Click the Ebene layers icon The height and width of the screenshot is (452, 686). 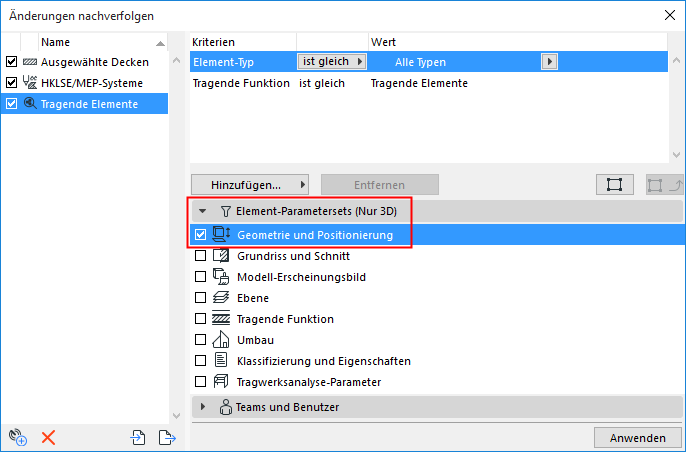click(x=221, y=298)
